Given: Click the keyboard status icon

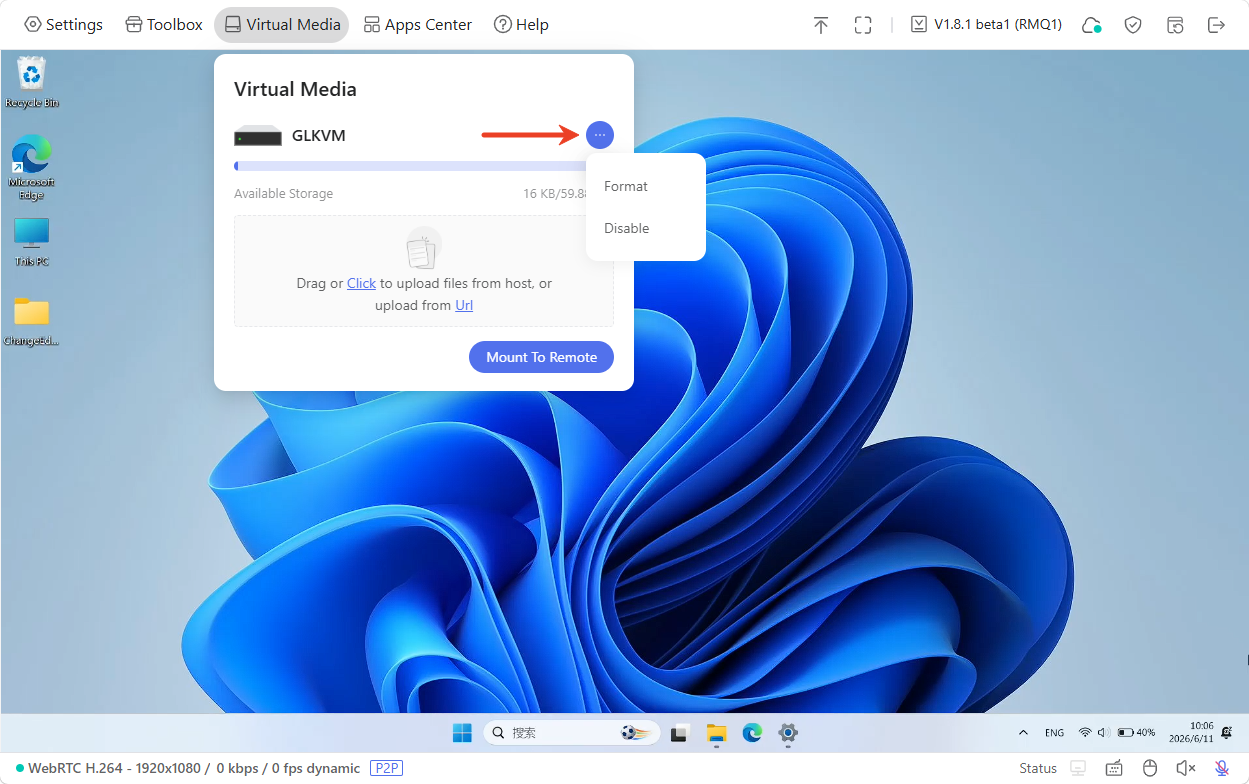Looking at the screenshot, I should tap(1114, 768).
